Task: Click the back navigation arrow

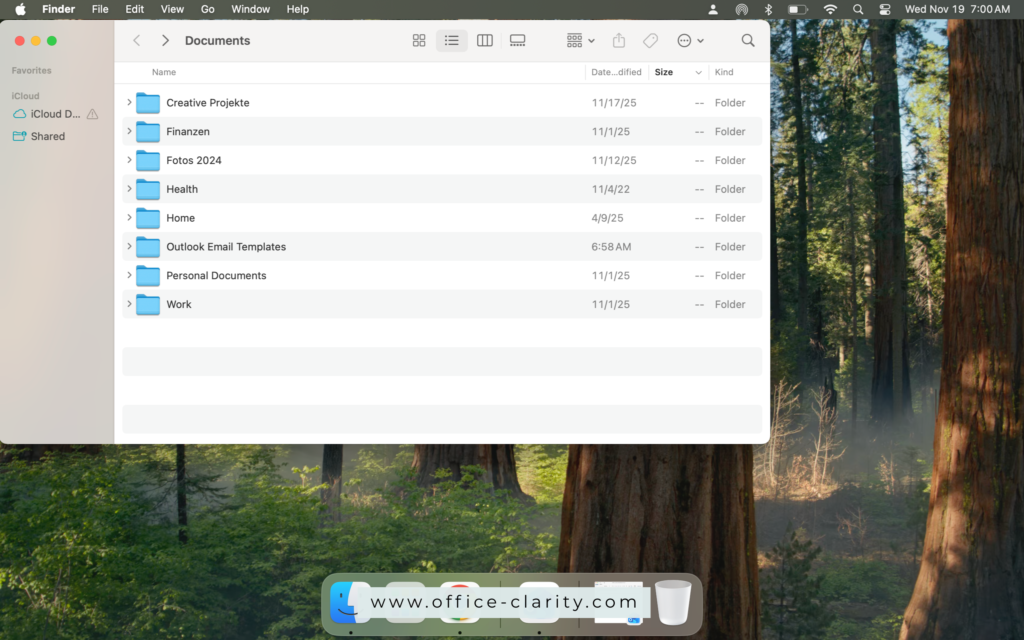Action: pos(136,40)
